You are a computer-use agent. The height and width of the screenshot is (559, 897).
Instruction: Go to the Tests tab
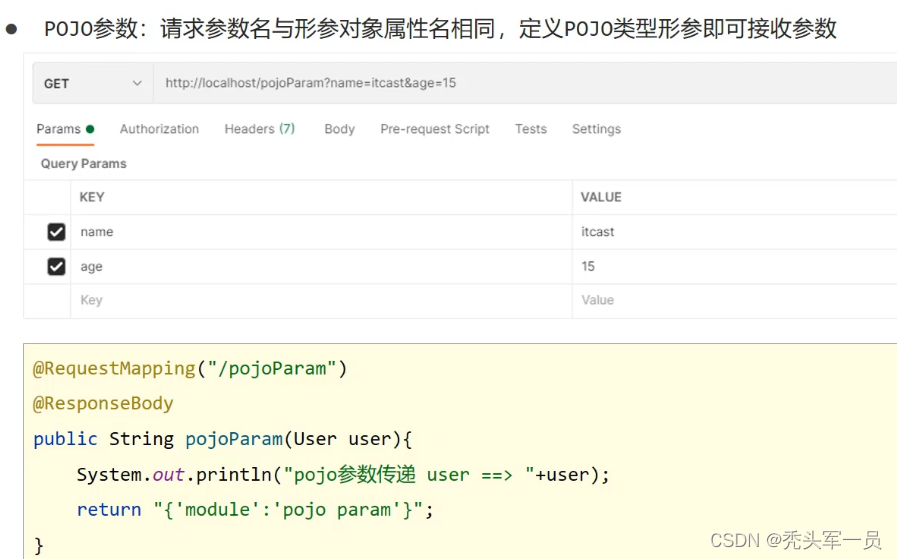click(x=530, y=129)
